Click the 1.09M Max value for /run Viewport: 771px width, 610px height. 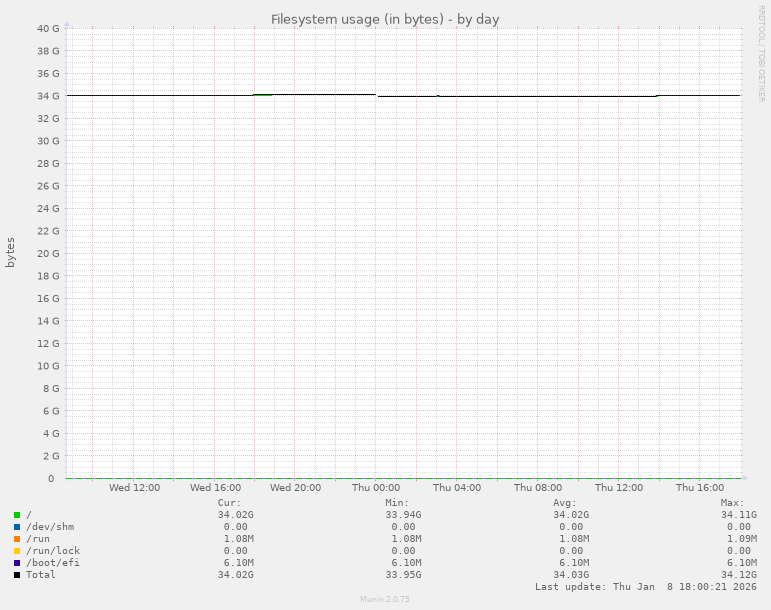point(742,539)
